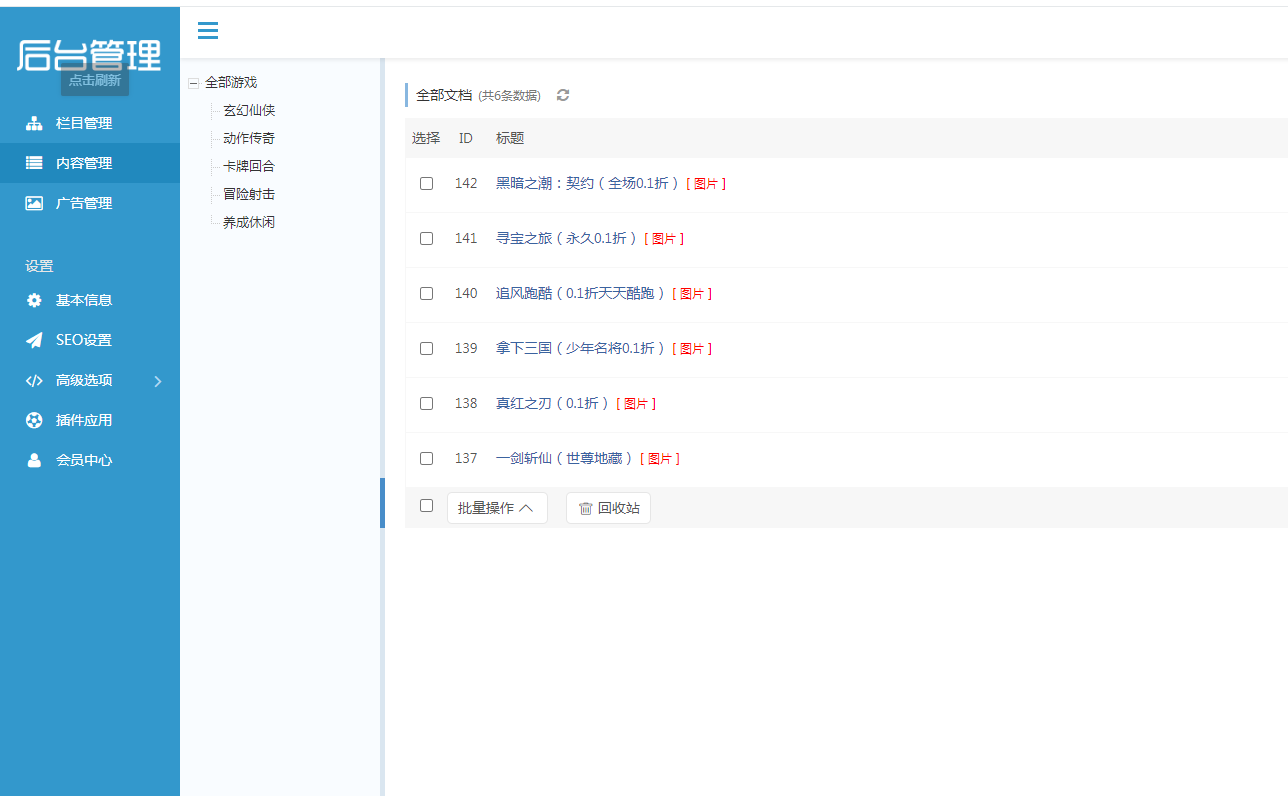Screen dimensions: 1288x796
Task: Click the 选择 column header
Action: pyautogui.click(x=426, y=138)
